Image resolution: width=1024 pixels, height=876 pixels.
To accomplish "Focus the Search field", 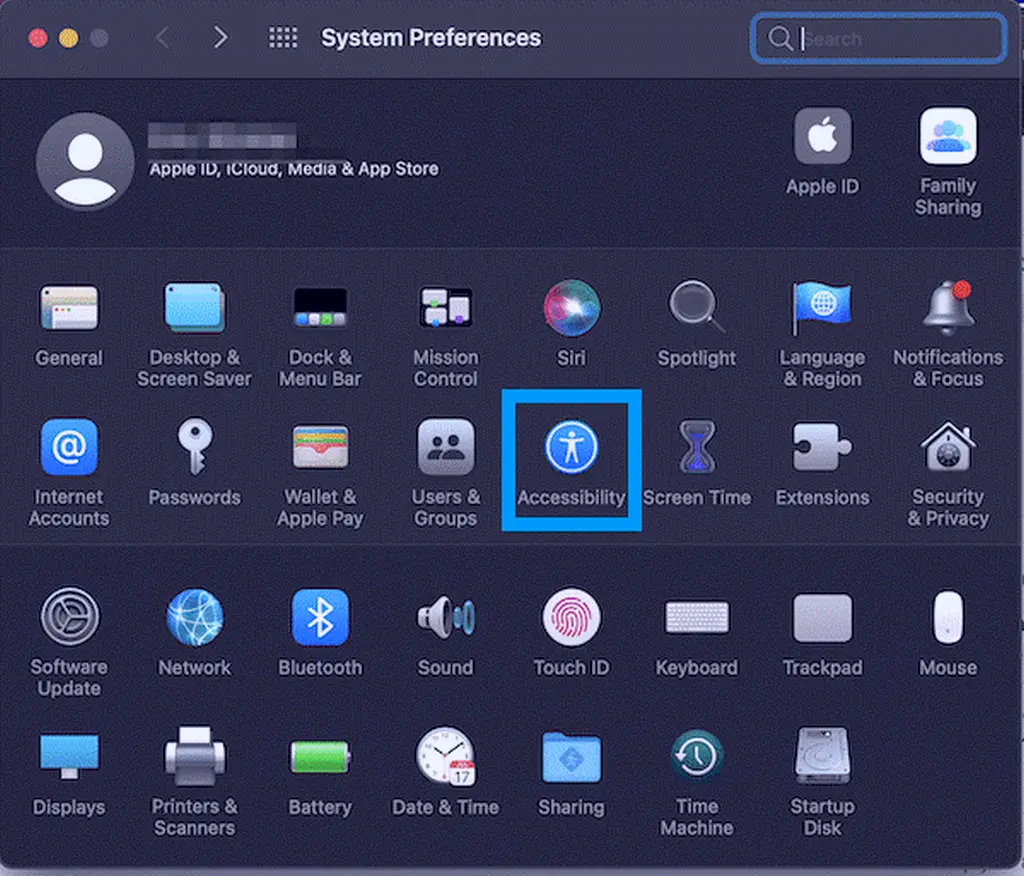I will [x=878, y=39].
